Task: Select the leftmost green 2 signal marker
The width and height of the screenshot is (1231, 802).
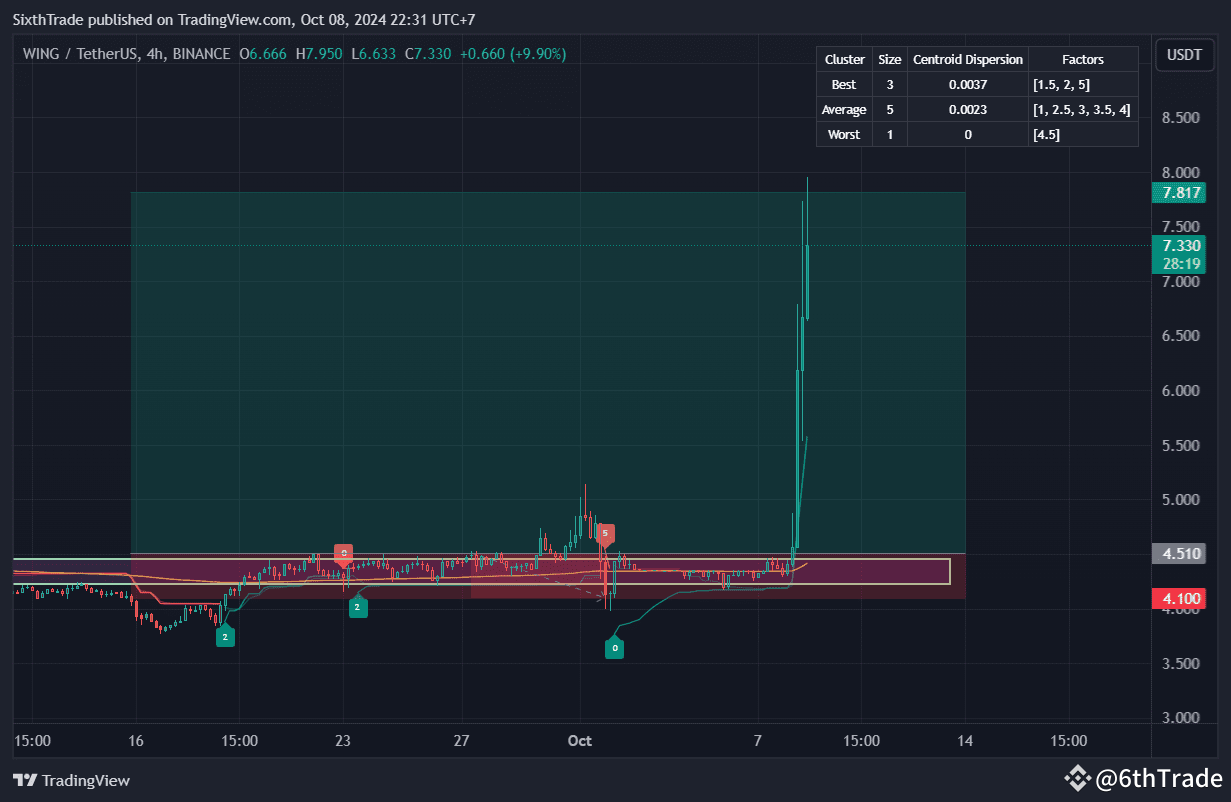Action: (x=225, y=636)
